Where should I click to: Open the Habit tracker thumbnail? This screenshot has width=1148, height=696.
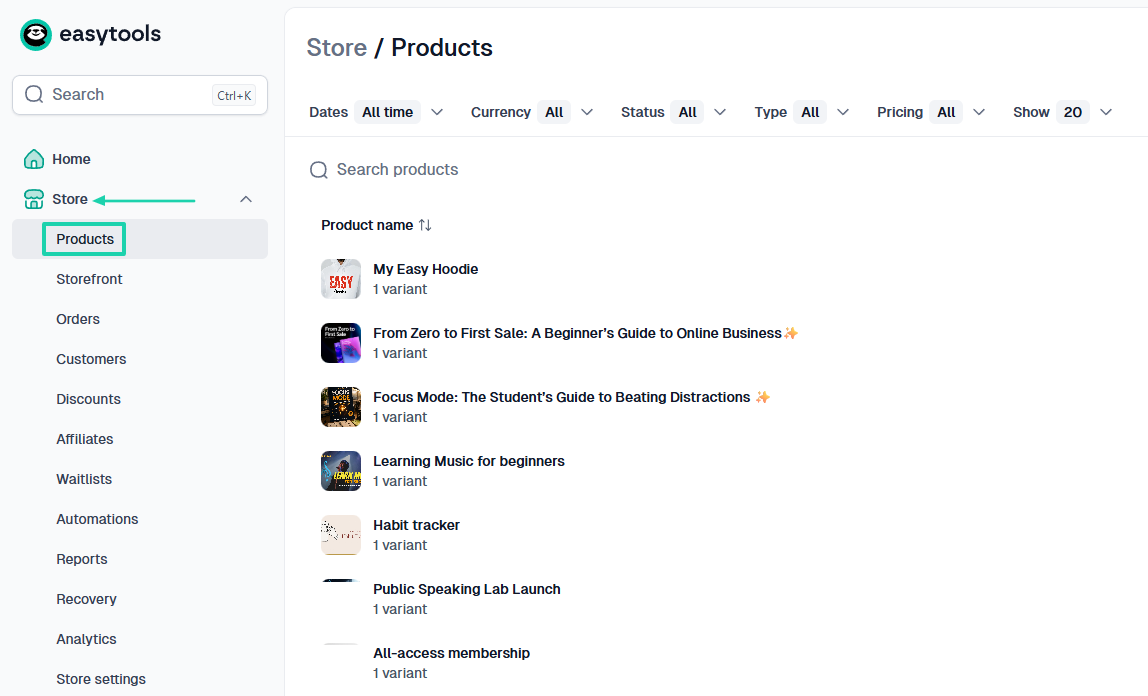pyautogui.click(x=341, y=535)
